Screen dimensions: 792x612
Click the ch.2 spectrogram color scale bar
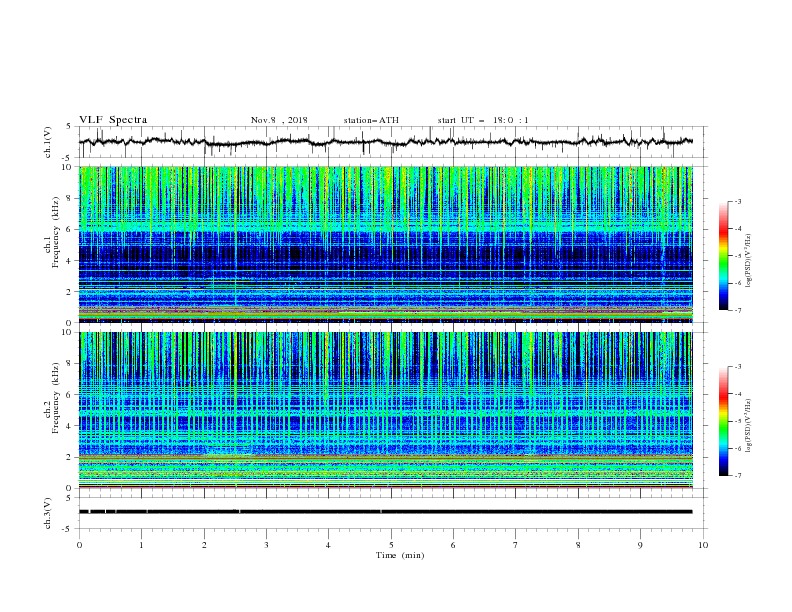(x=723, y=421)
